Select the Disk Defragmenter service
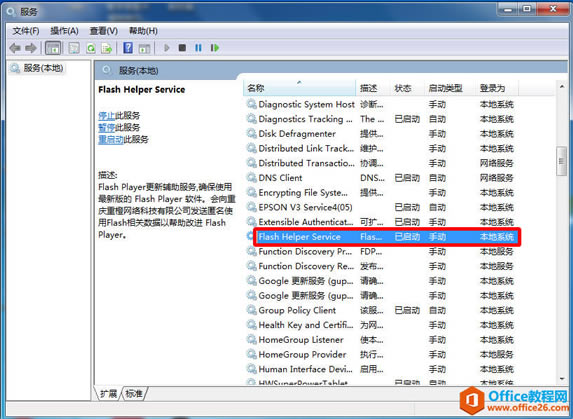This screenshot has width=573, height=419. point(382,134)
